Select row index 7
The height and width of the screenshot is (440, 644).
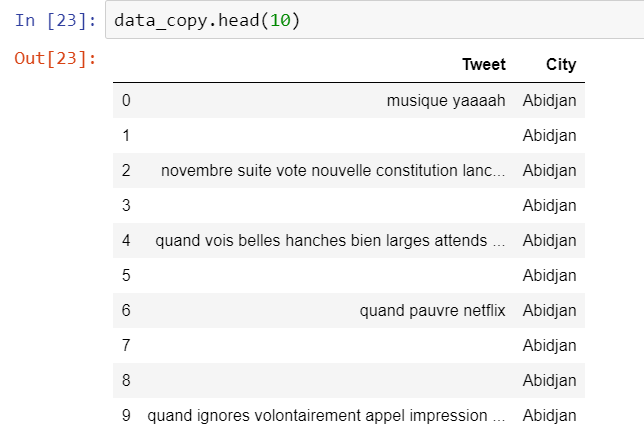coord(126,345)
